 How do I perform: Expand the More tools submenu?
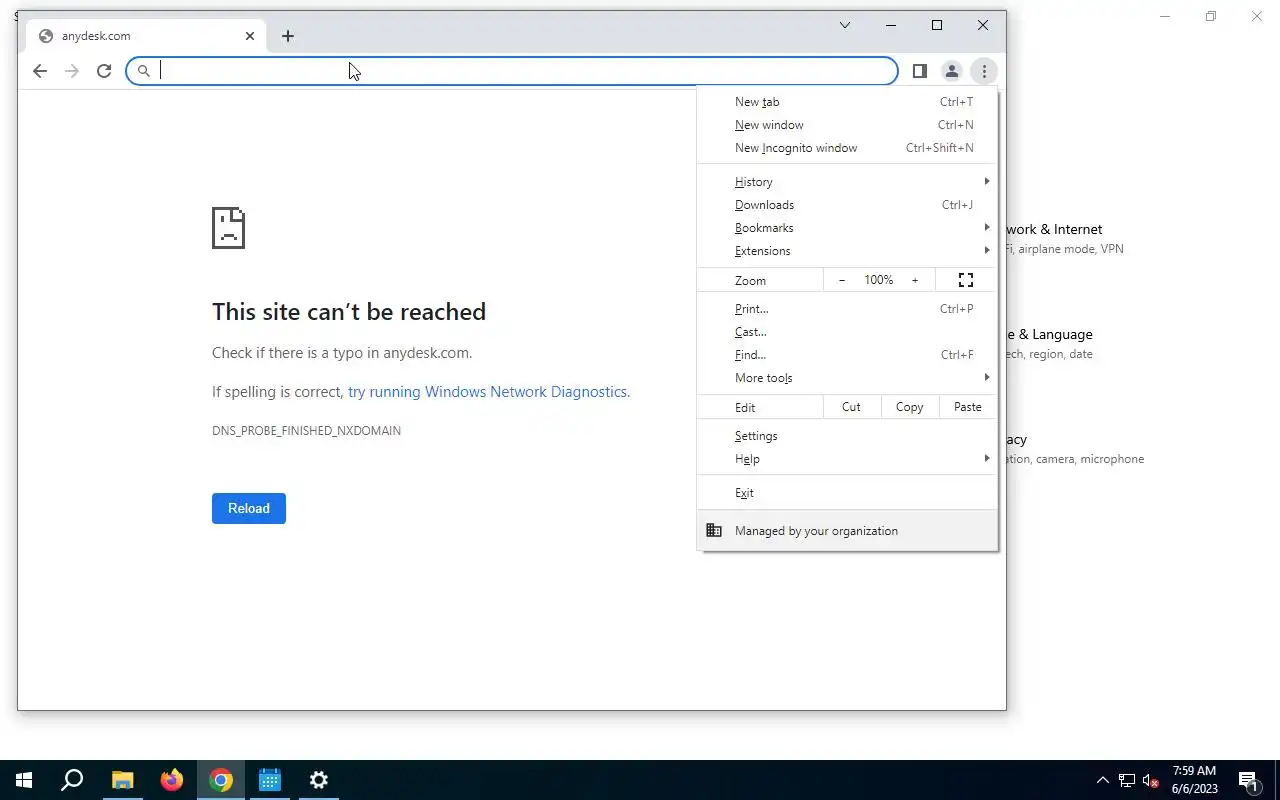point(847,378)
